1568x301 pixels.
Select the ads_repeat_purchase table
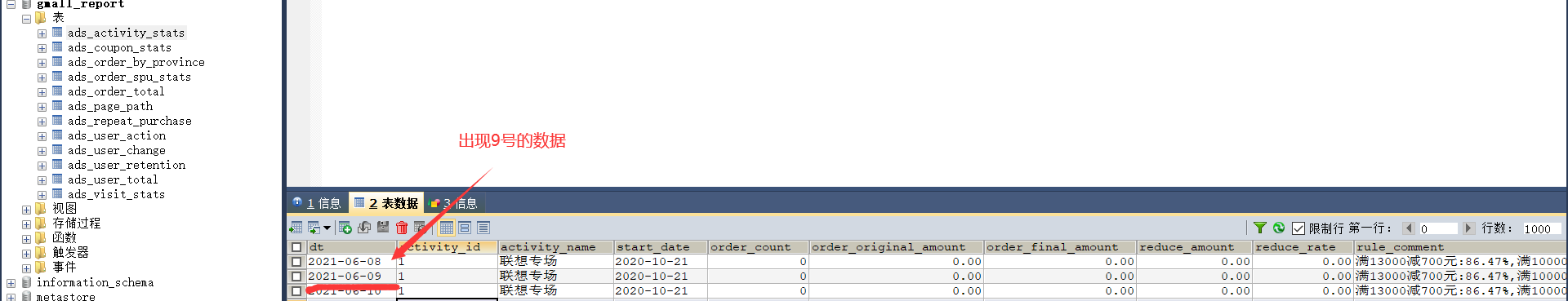(129, 121)
